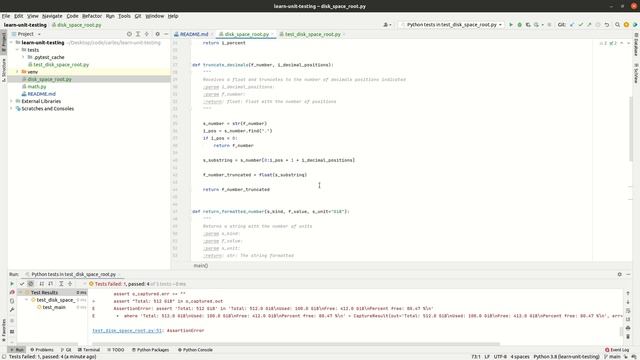Expand the venv folder
Image resolution: width=640 pixels, height=360 pixels.
(x=18, y=72)
